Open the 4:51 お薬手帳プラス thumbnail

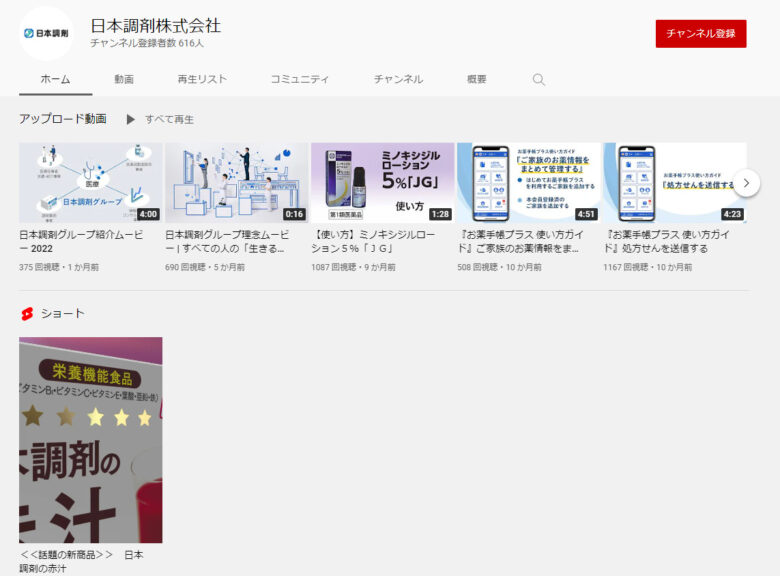529,183
